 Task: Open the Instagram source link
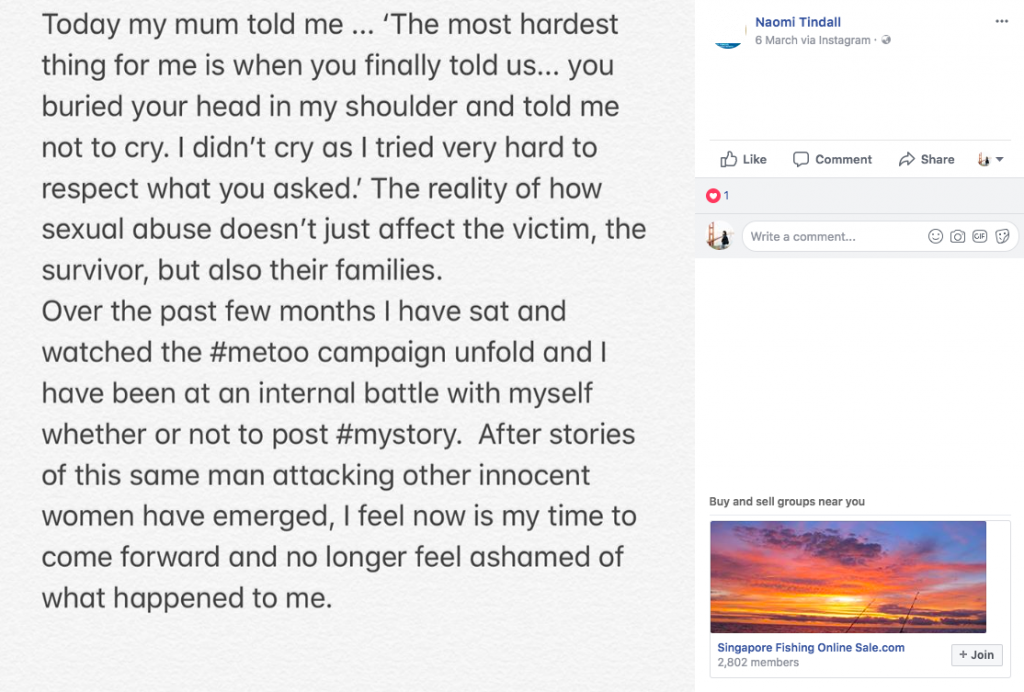pyautogui.click(x=846, y=40)
